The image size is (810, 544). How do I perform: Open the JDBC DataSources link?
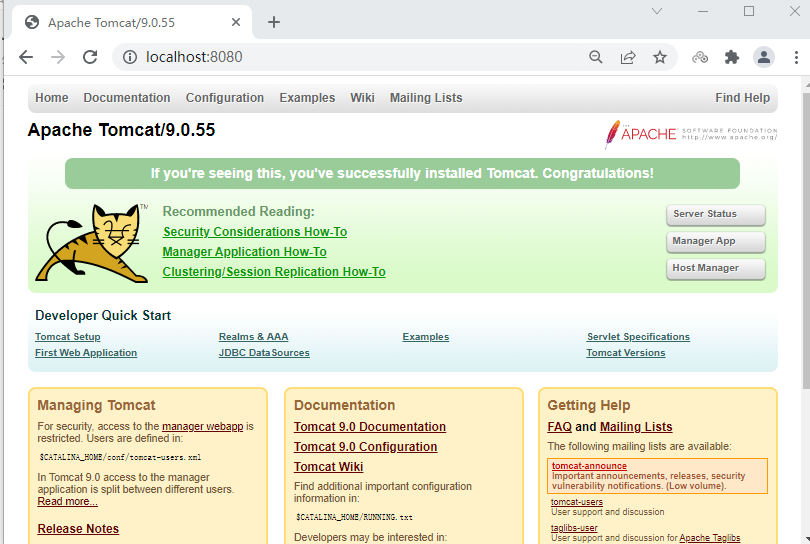pos(264,353)
